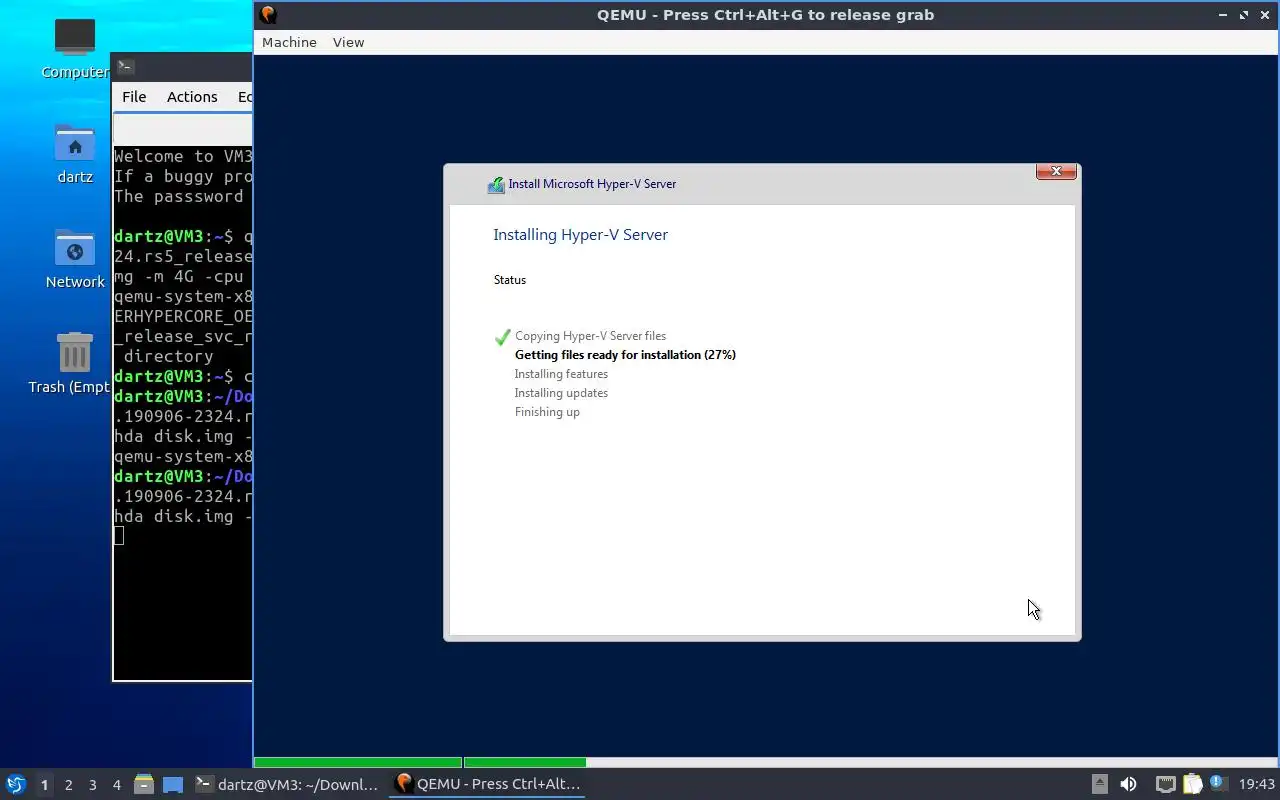Click the terminal cursor block
This screenshot has width=1280, height=800.
pyautogui.click(x=119, y=536)
